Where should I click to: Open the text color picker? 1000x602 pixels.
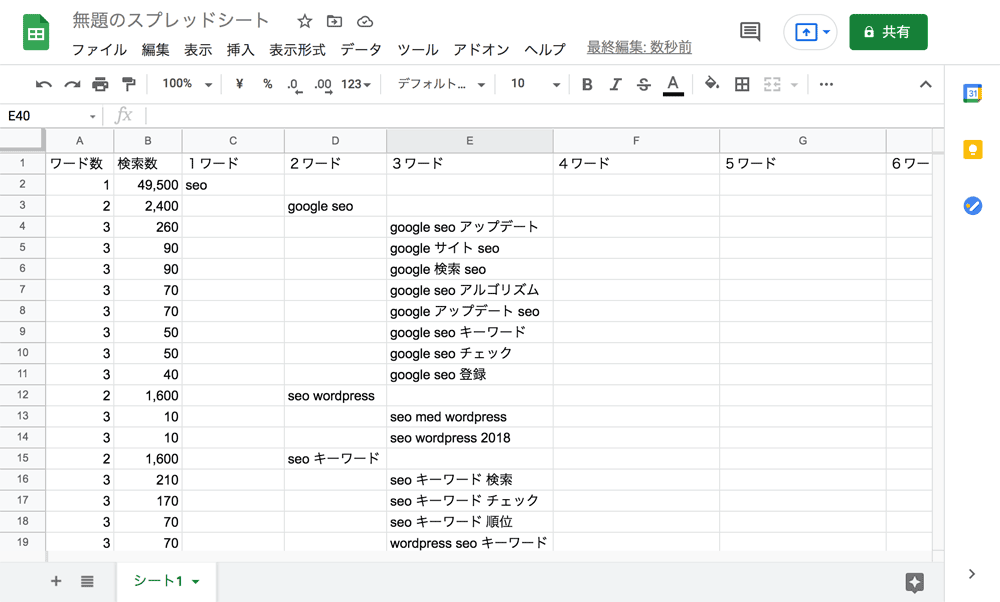point(673,85)
